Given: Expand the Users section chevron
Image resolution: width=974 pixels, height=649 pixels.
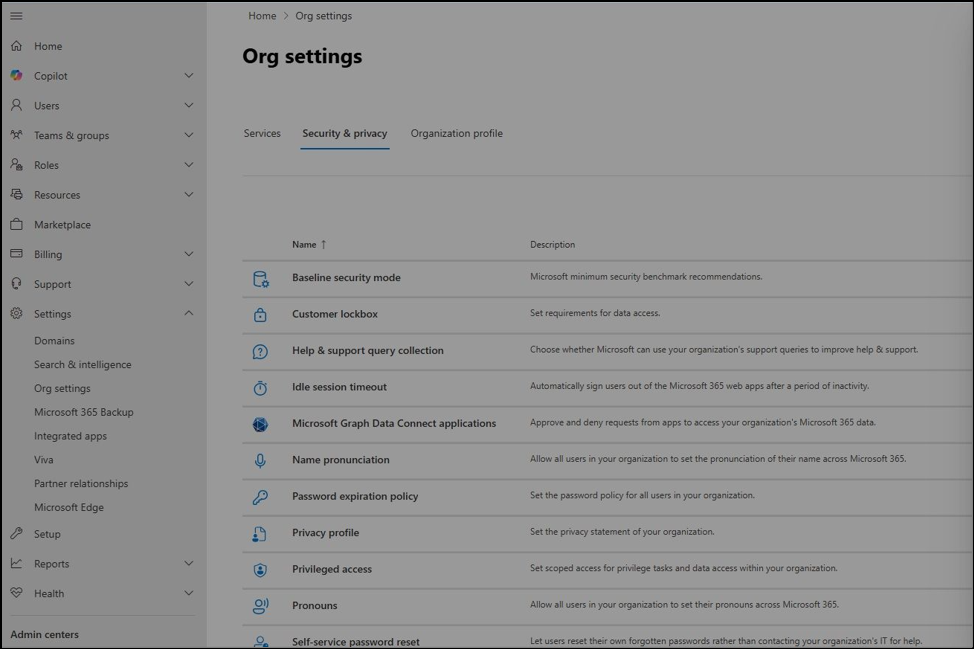Looking at the screenshot, I should click(x=189, y=106).
